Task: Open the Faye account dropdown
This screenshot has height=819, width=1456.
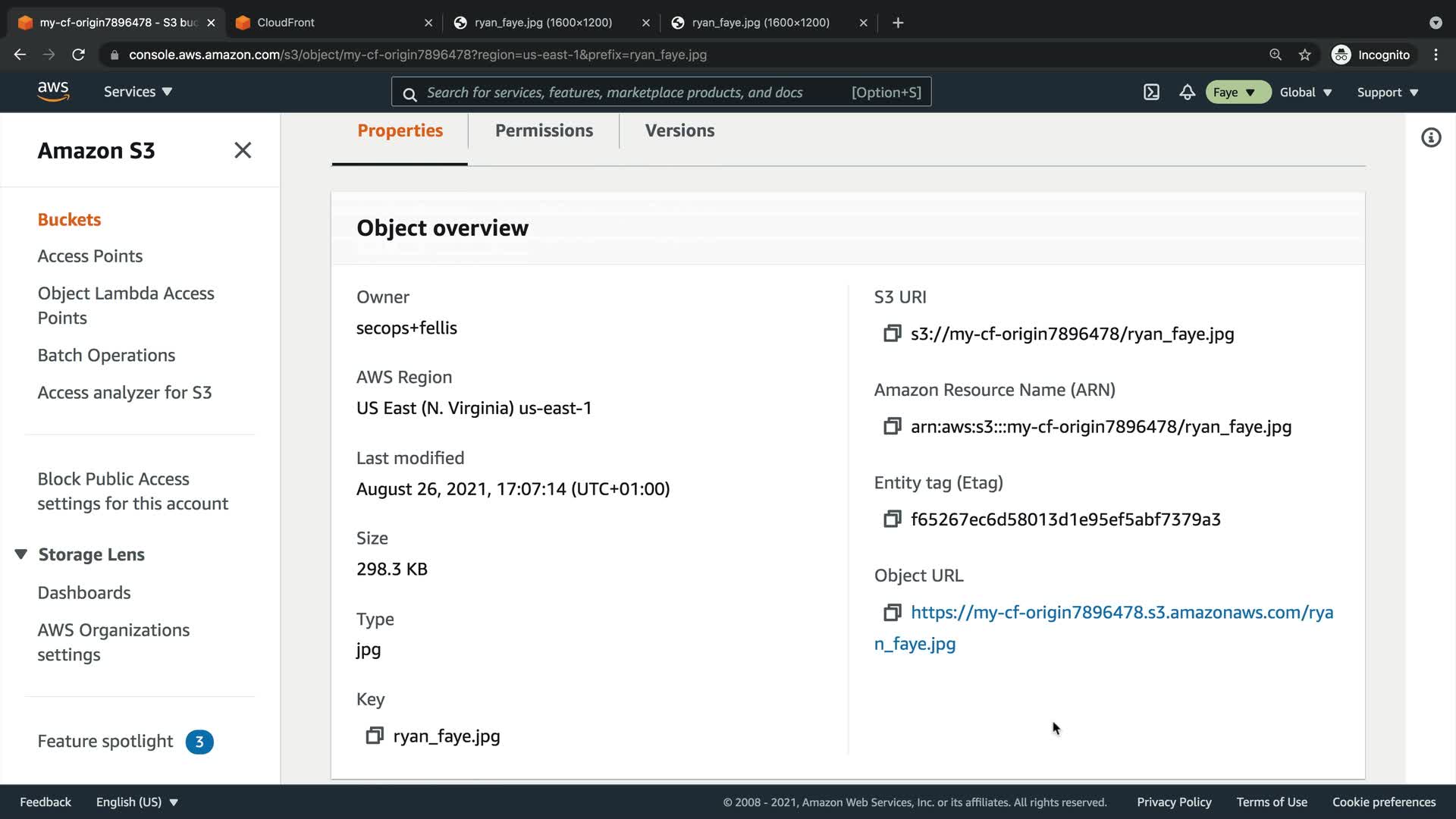Action: click(1236, 93)
